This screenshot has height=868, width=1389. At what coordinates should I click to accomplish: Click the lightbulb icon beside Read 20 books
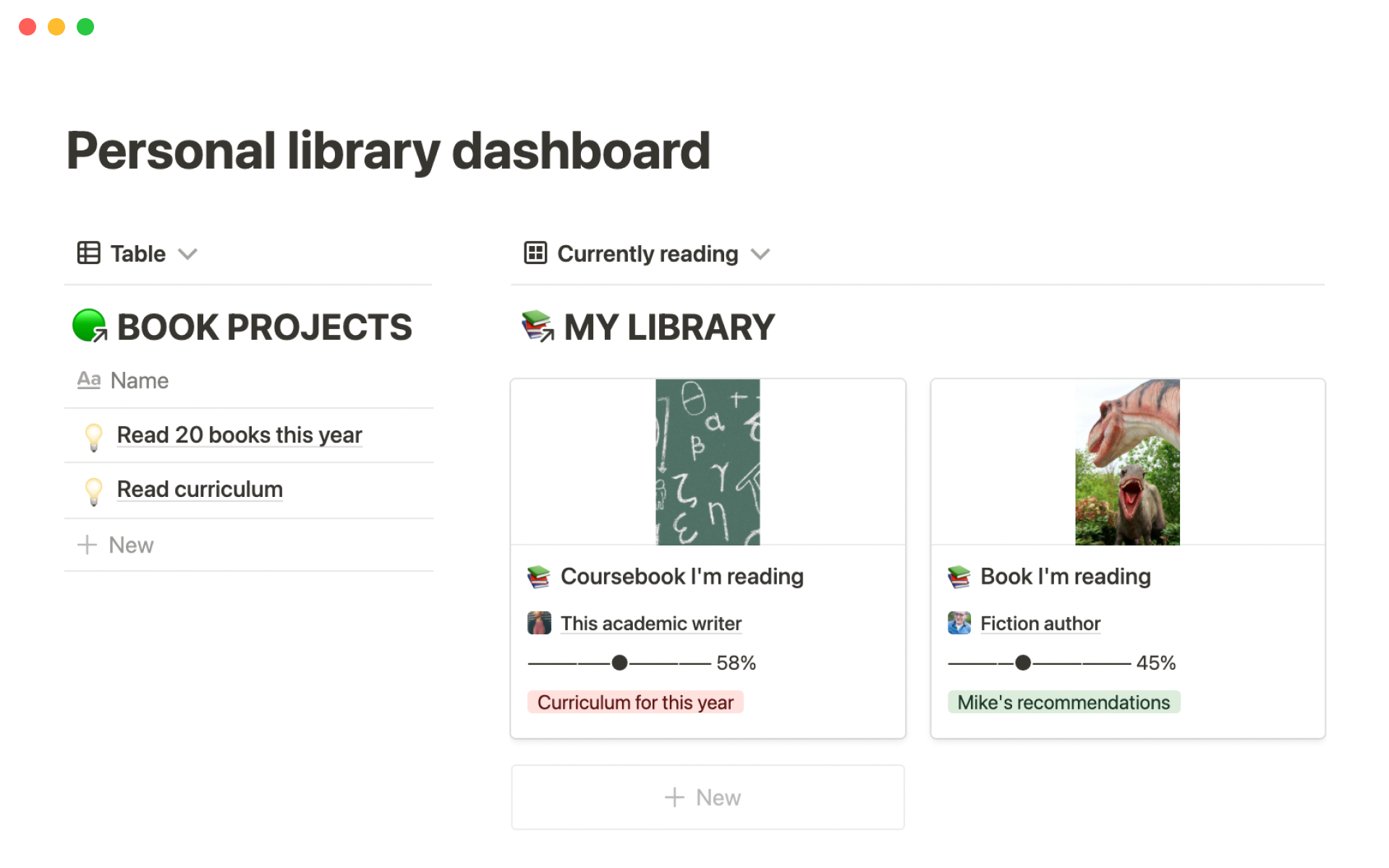pos(94,436)
